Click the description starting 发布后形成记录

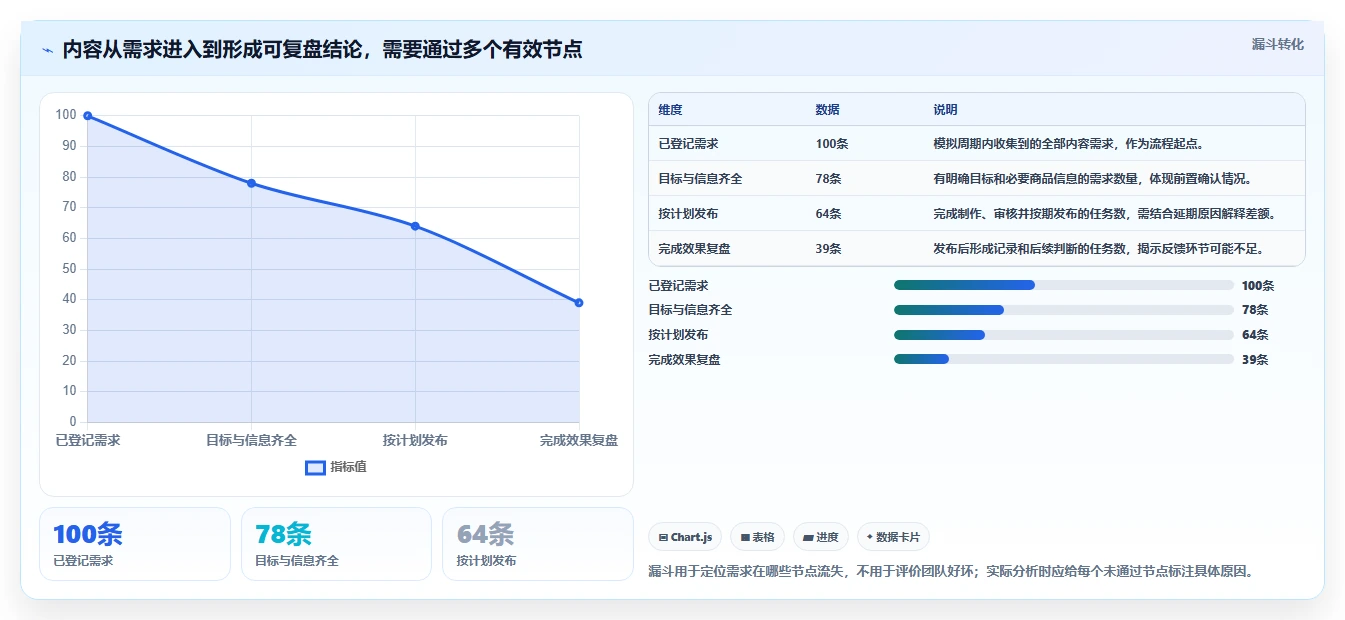click(1099, 249)
